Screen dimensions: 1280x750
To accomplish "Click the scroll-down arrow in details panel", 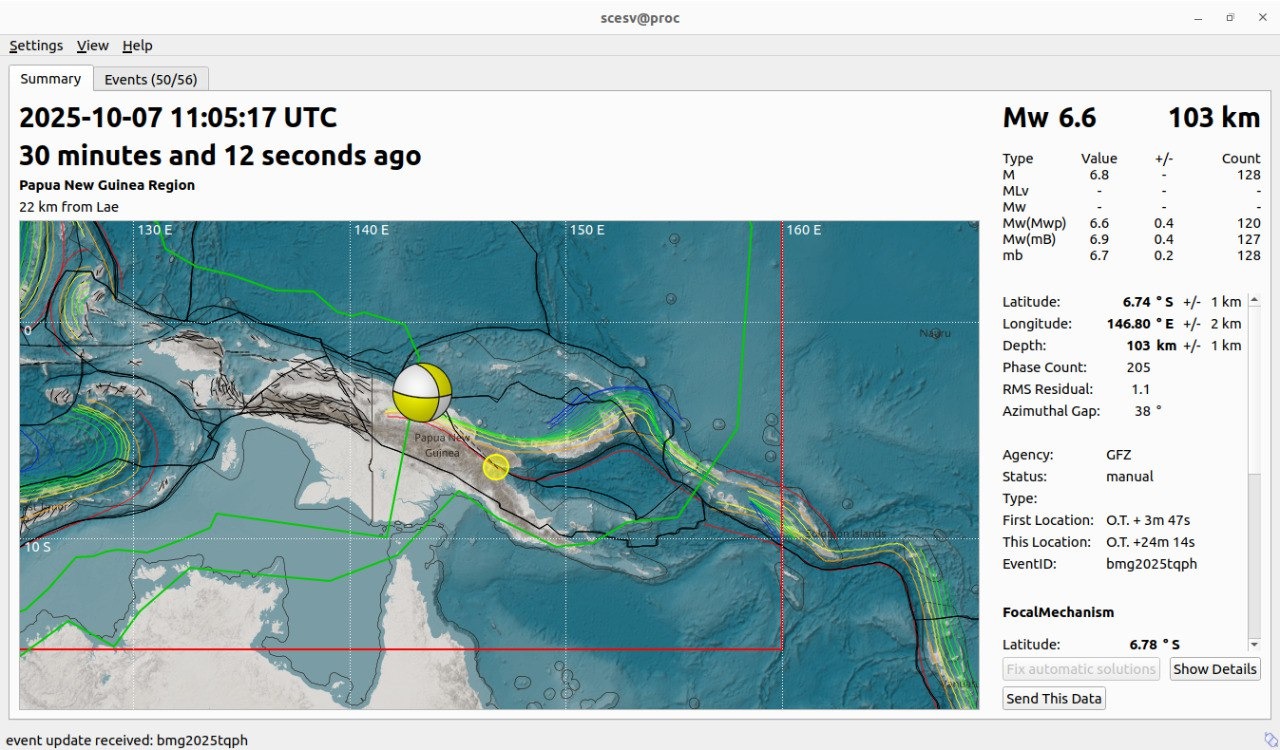I will [x=1254, y=645].
